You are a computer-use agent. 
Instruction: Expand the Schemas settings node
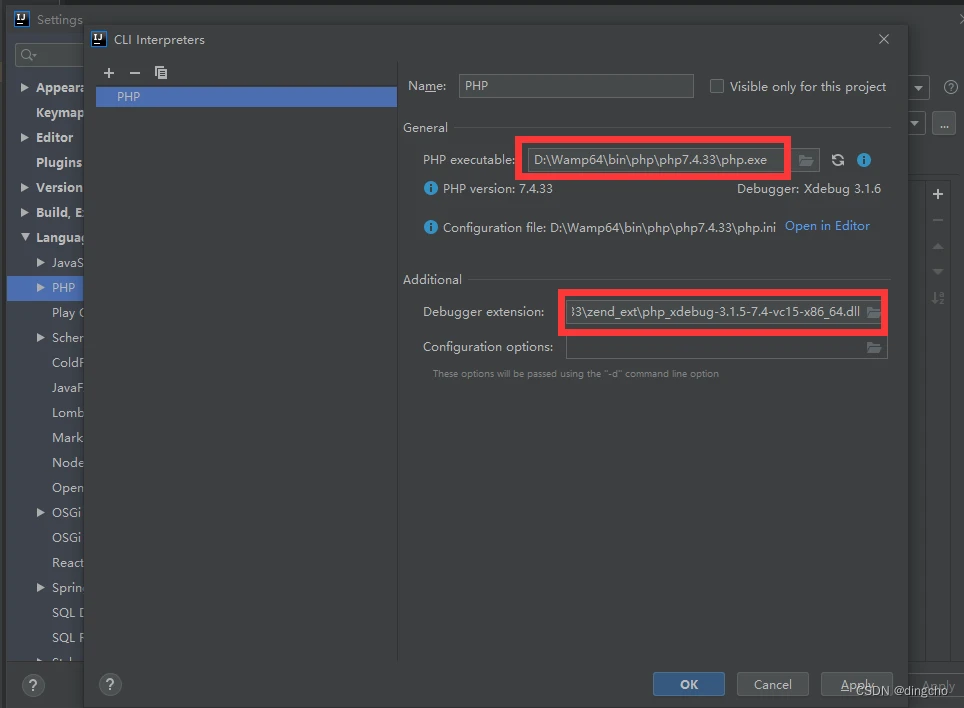41,337
